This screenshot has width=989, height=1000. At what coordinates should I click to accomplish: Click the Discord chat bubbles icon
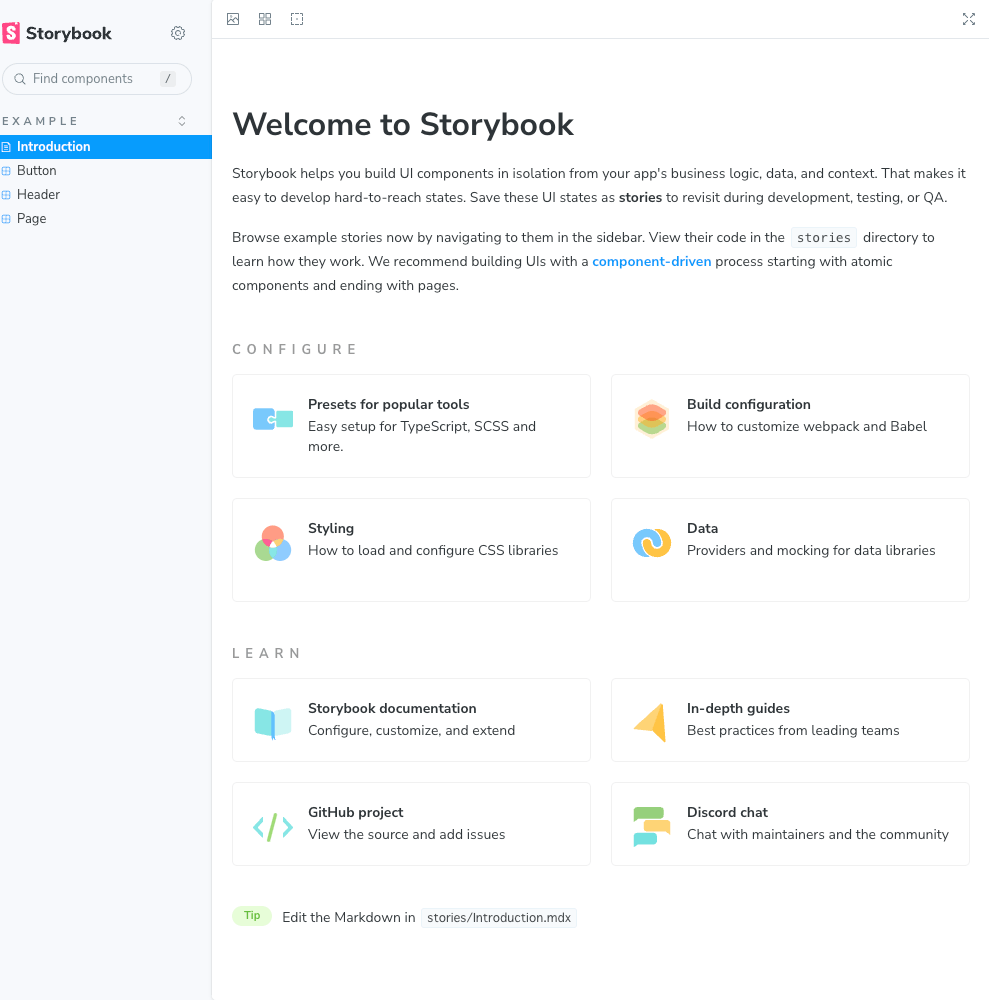652,827
